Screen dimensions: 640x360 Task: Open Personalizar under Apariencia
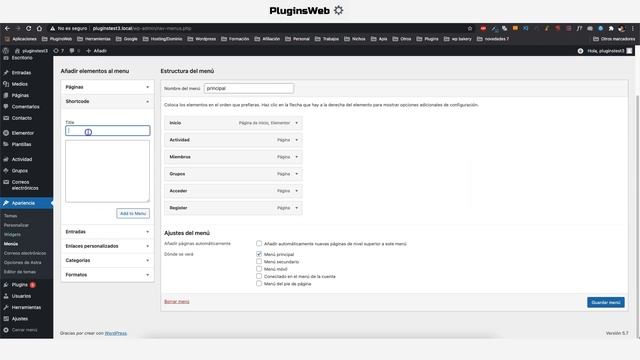click(16, 225)
